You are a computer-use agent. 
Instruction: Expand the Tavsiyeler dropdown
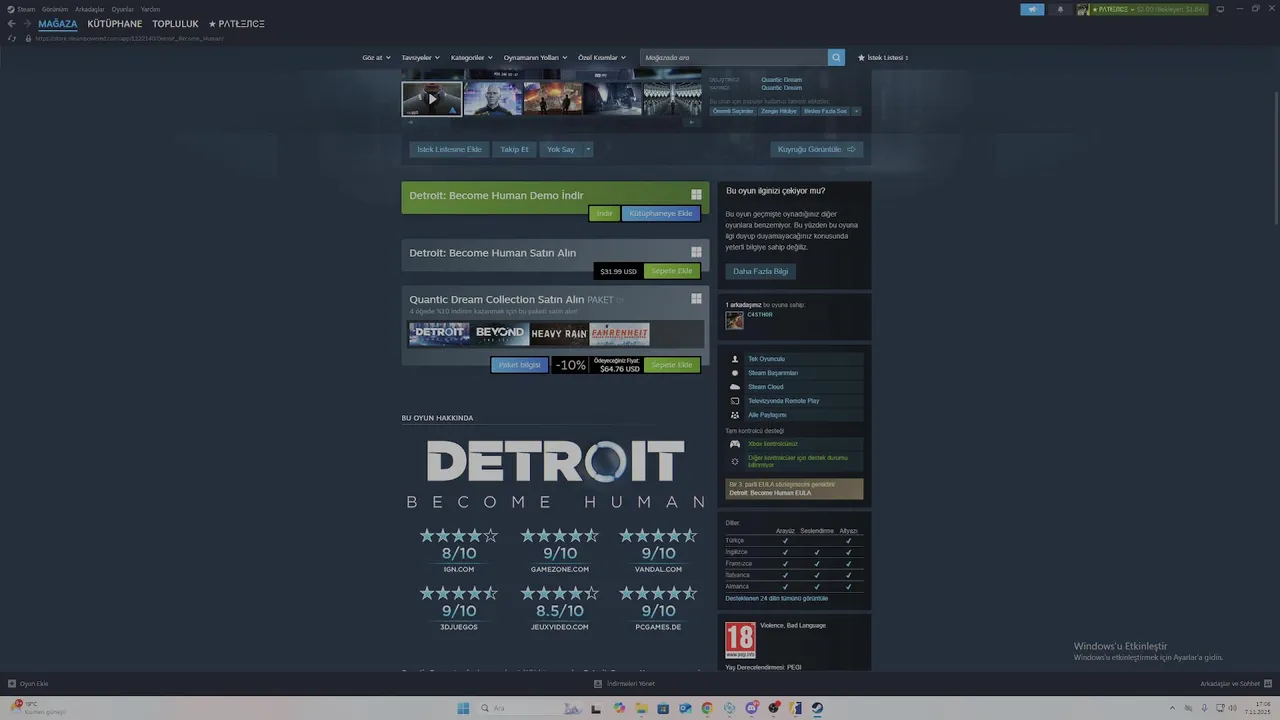(420, 57)
